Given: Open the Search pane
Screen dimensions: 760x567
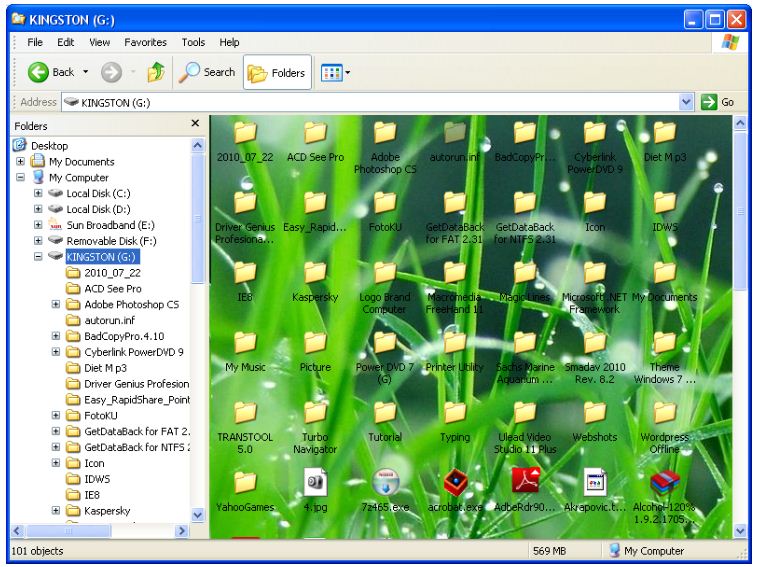Looking at the screenshot, I should [207, 73].
